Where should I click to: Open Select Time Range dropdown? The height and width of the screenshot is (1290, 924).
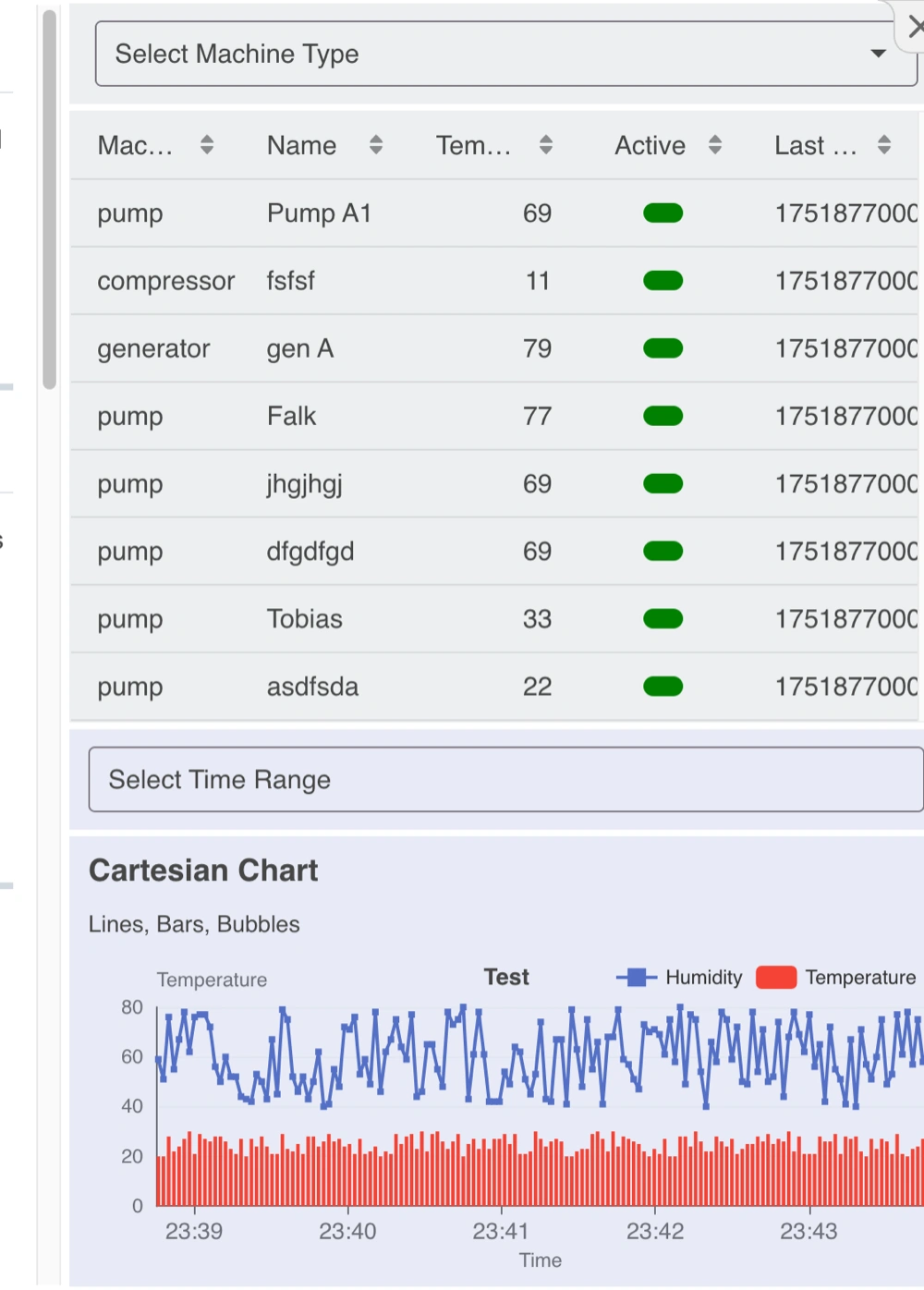pos(505,780)
